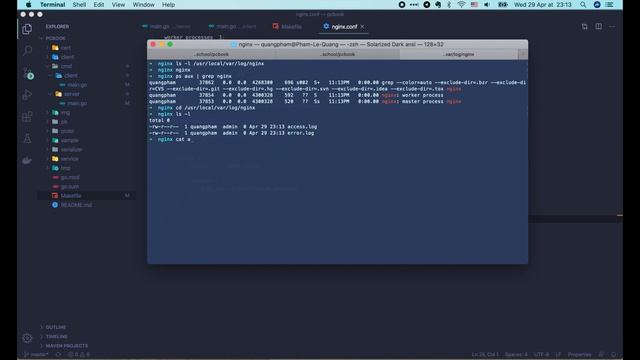The width and height of the screenshot is (640, 360).
Task: Expand the proto folder
Action: (x=67, y=131)
